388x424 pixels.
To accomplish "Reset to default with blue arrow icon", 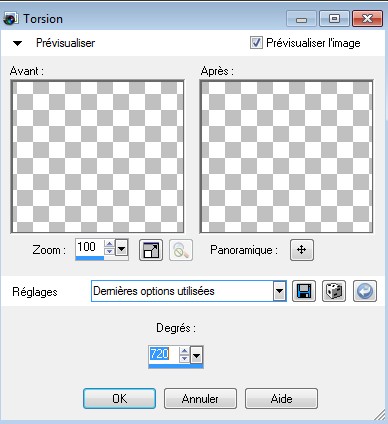I will click(365, 291).
